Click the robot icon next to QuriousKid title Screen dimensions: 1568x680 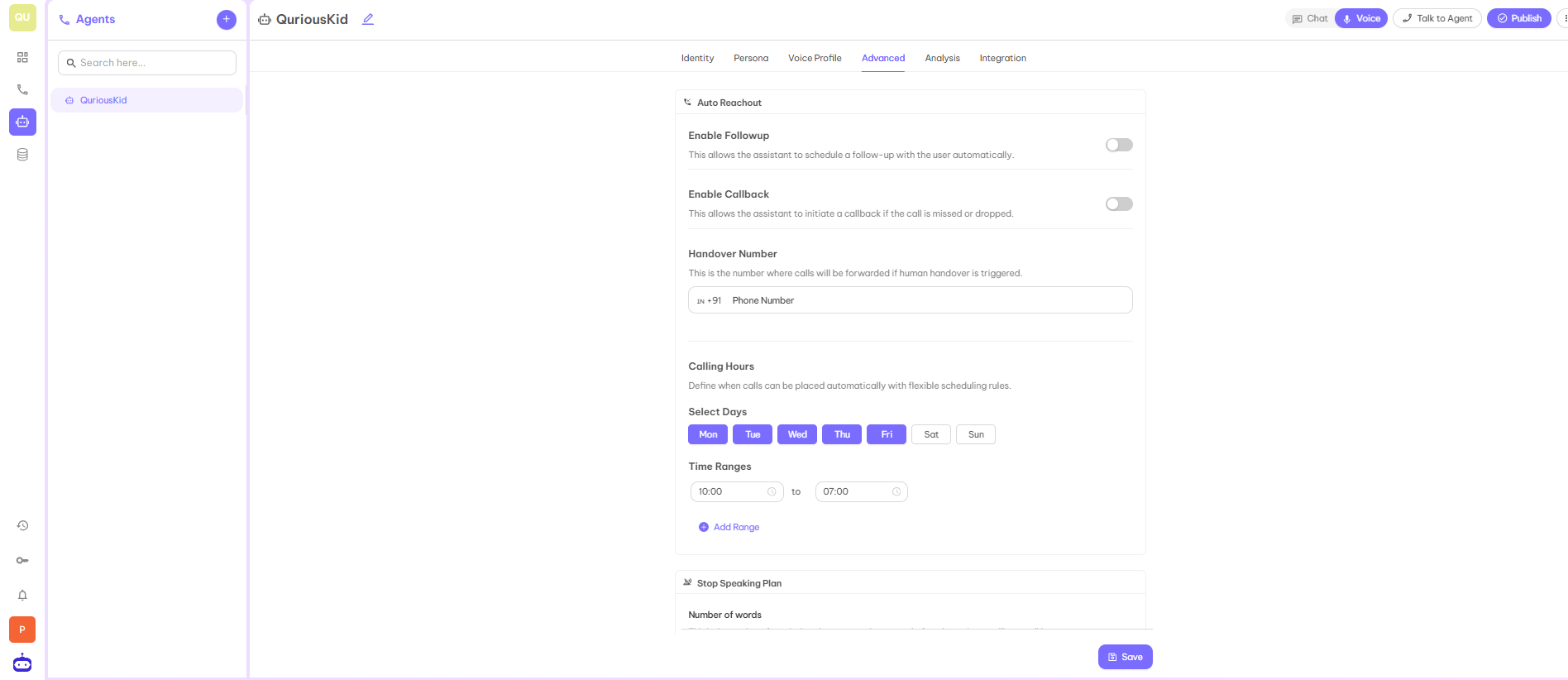265,19
